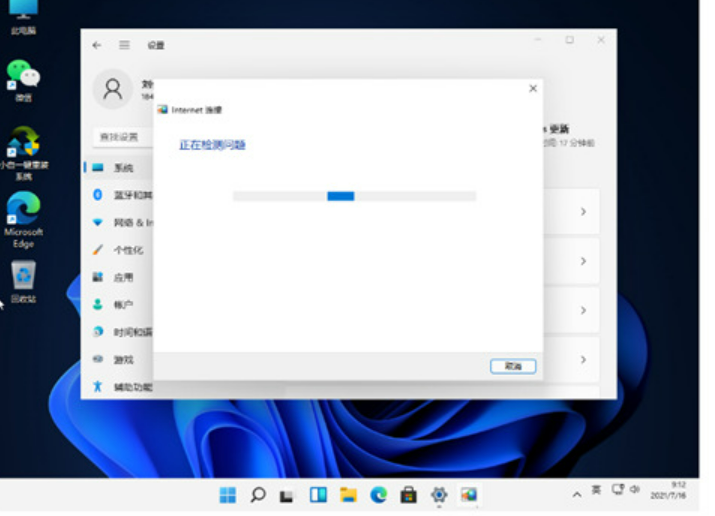Open the WeChat desktop shortcut
The image size is (715, 516).
pos(23,75)
